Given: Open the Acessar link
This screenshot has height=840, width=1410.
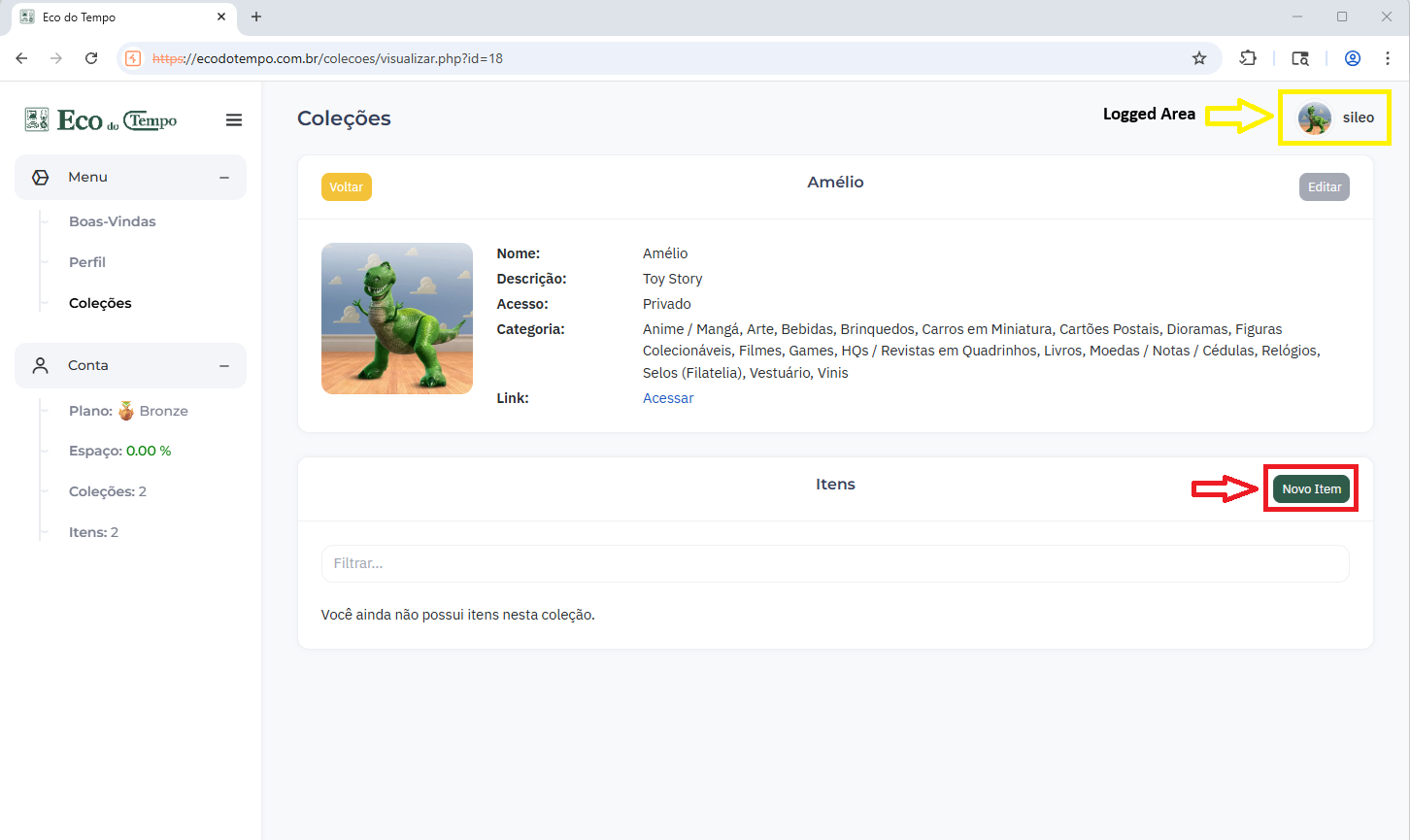Looking at the screenshot, I should pyautogui.click(x=668, y=398).
